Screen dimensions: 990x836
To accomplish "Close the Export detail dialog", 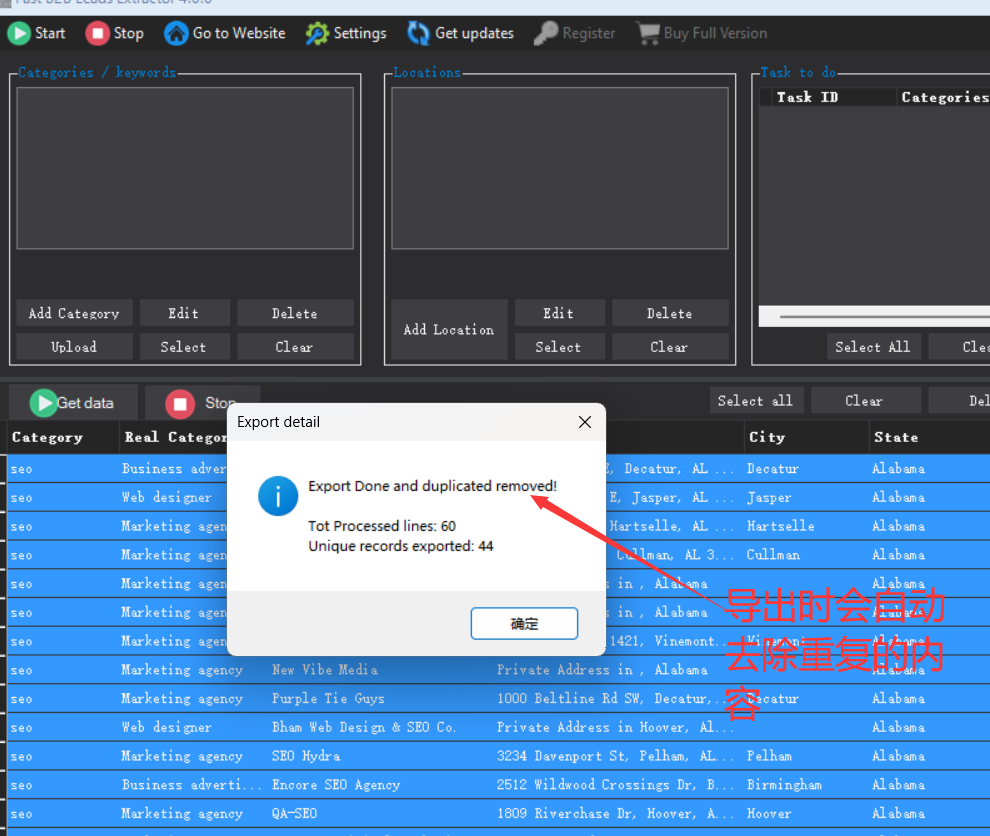I will coord(585,422).
